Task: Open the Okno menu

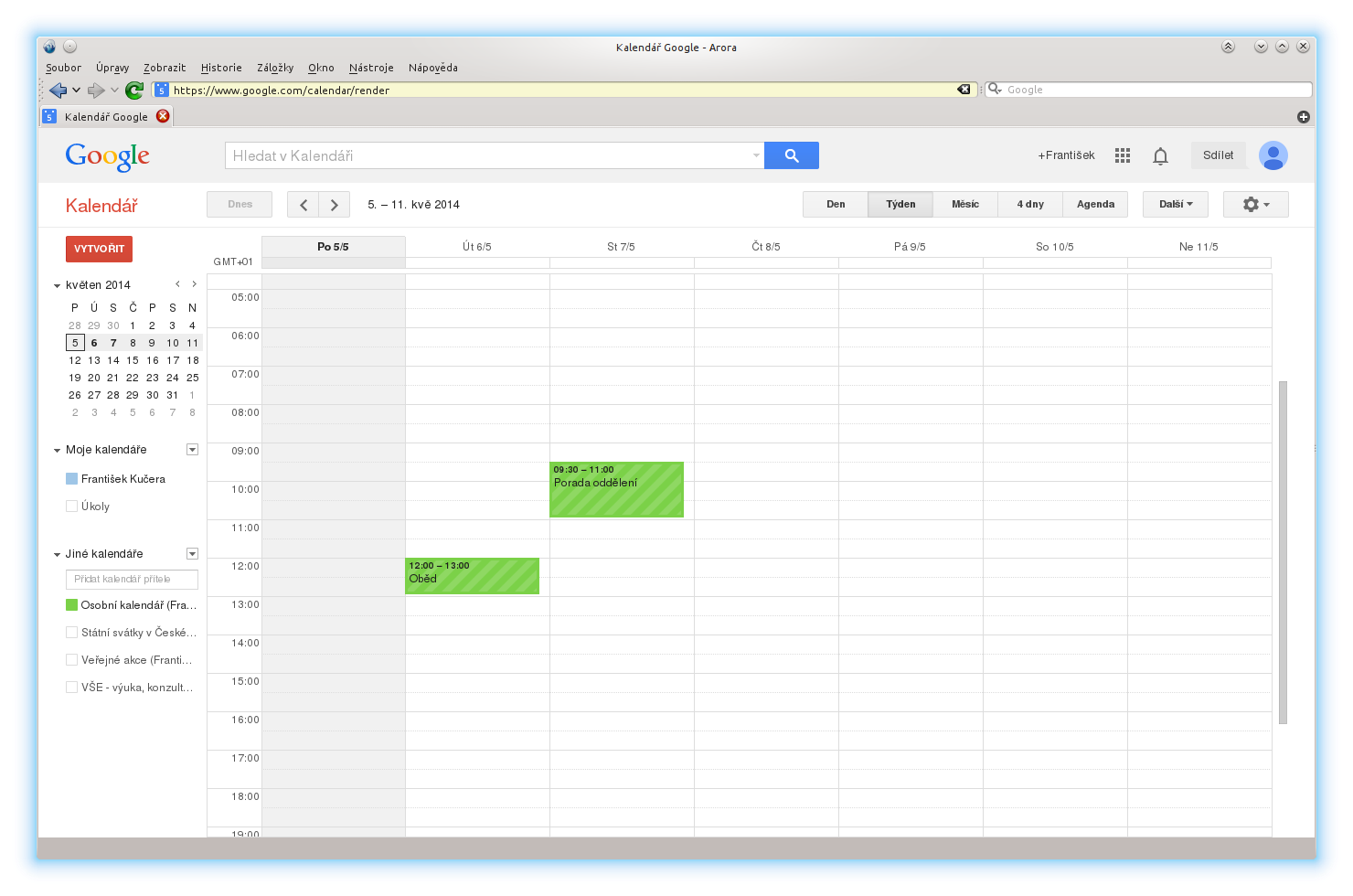Action: [321, 68]
